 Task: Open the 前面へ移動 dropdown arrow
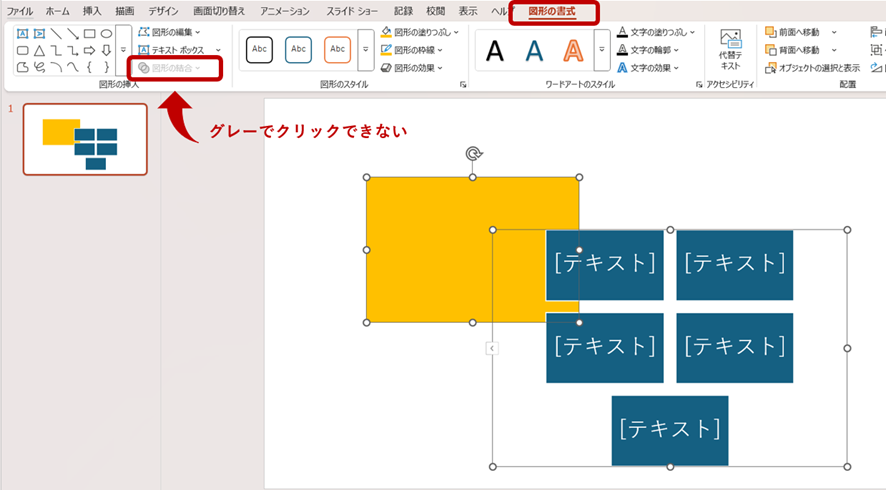[x=834, y=32]
